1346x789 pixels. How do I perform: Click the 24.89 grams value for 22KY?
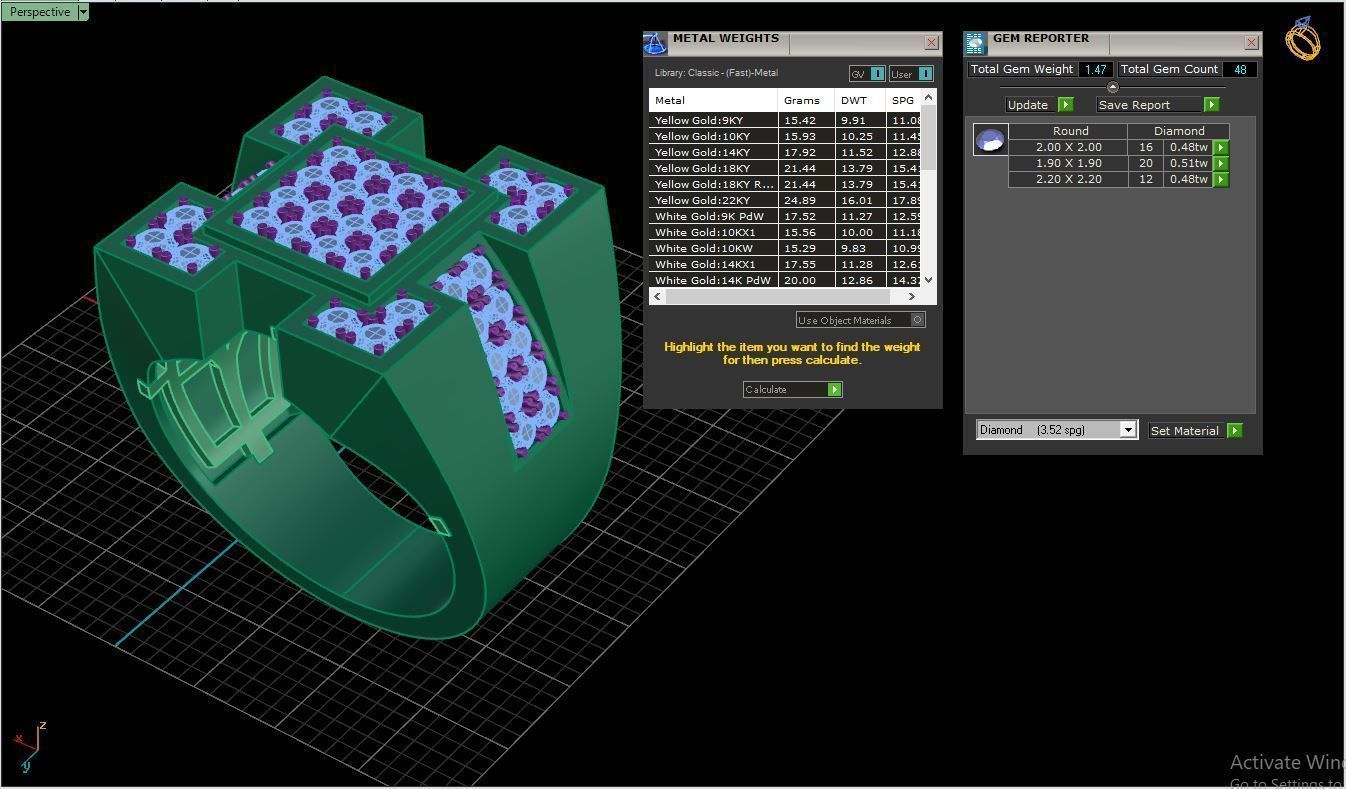coord(800,200)
